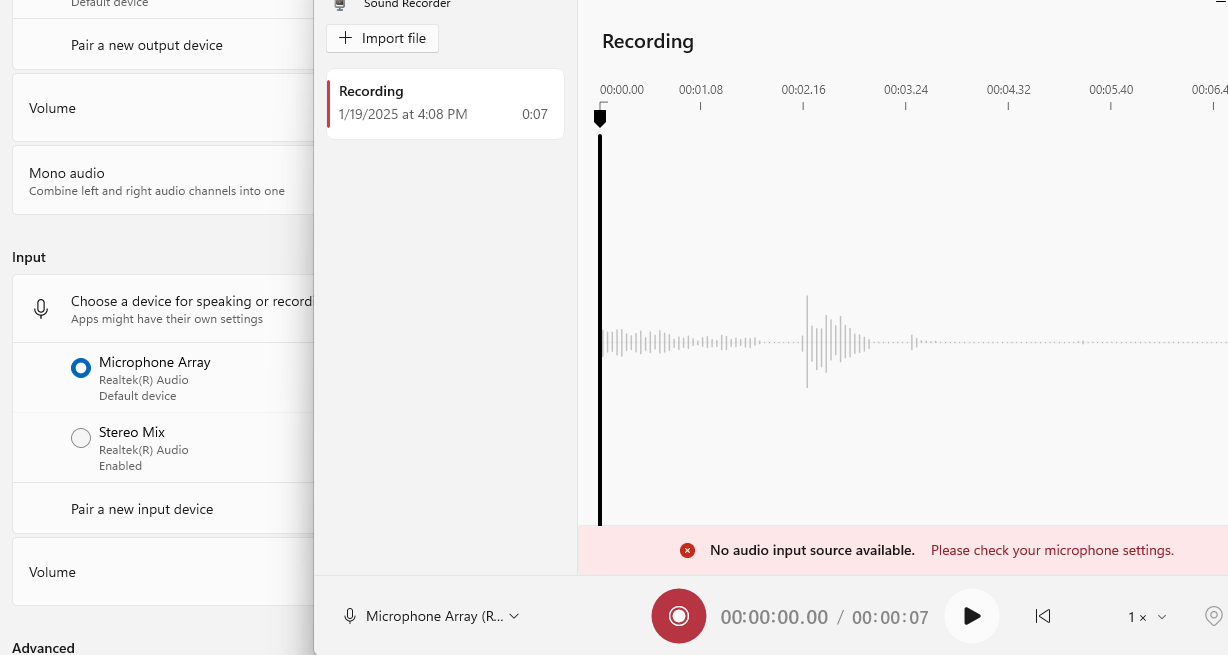The height and width of the screenshot is (655, 1228).
Task: Click the Import file button
Action: (382, 38)
